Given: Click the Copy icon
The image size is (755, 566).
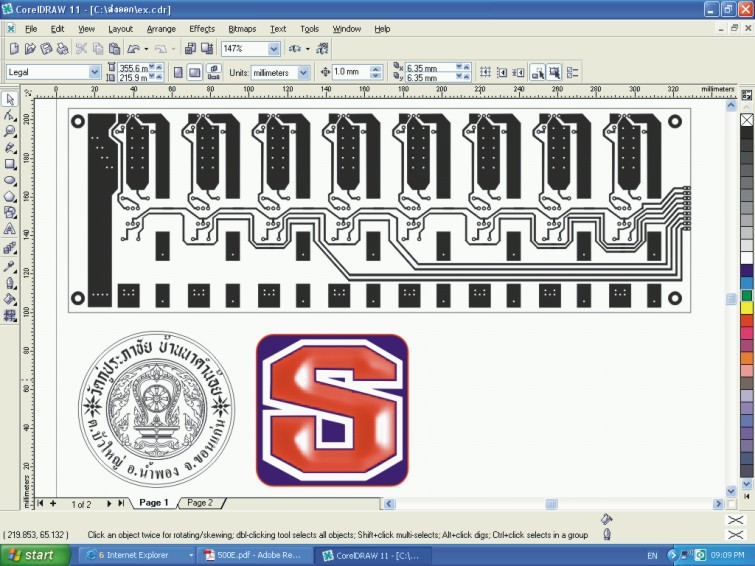Looking at the screenshot, I should 98,49.
